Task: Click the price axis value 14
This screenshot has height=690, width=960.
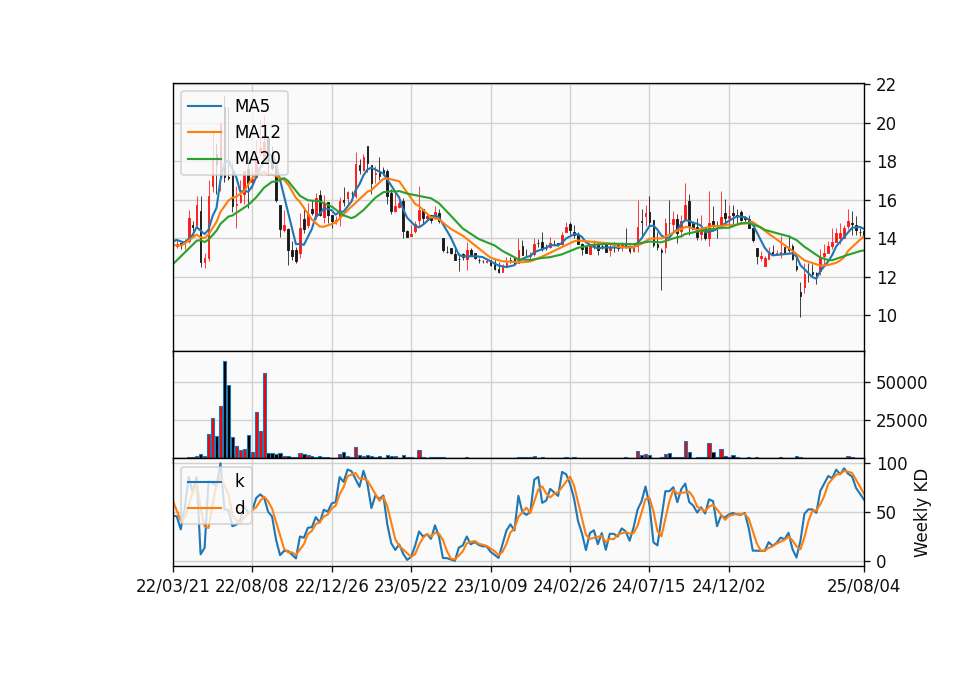Action: coord(886,239)
